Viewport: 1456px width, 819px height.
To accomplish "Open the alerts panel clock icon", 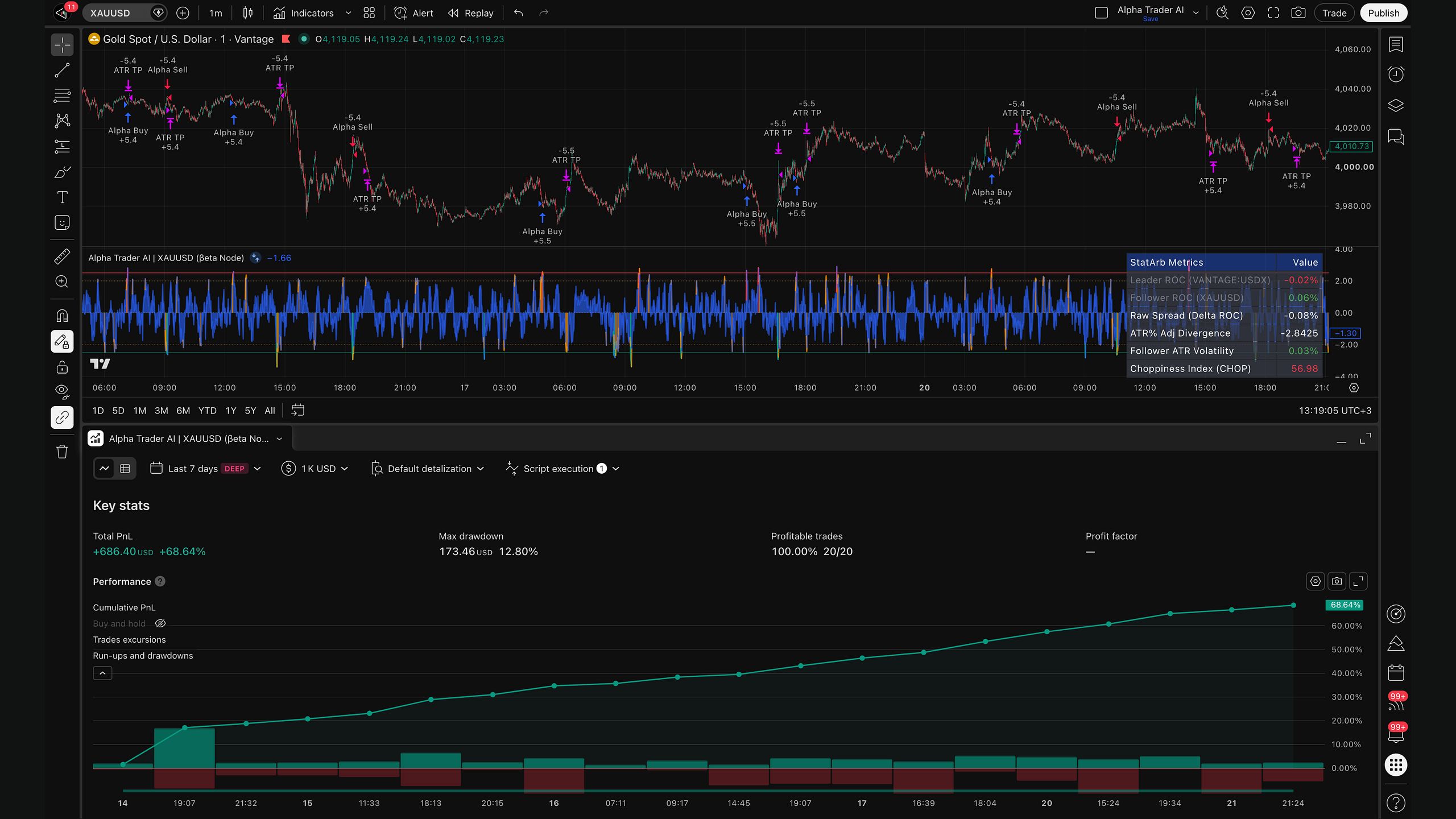I will [x=1396, y=75].
